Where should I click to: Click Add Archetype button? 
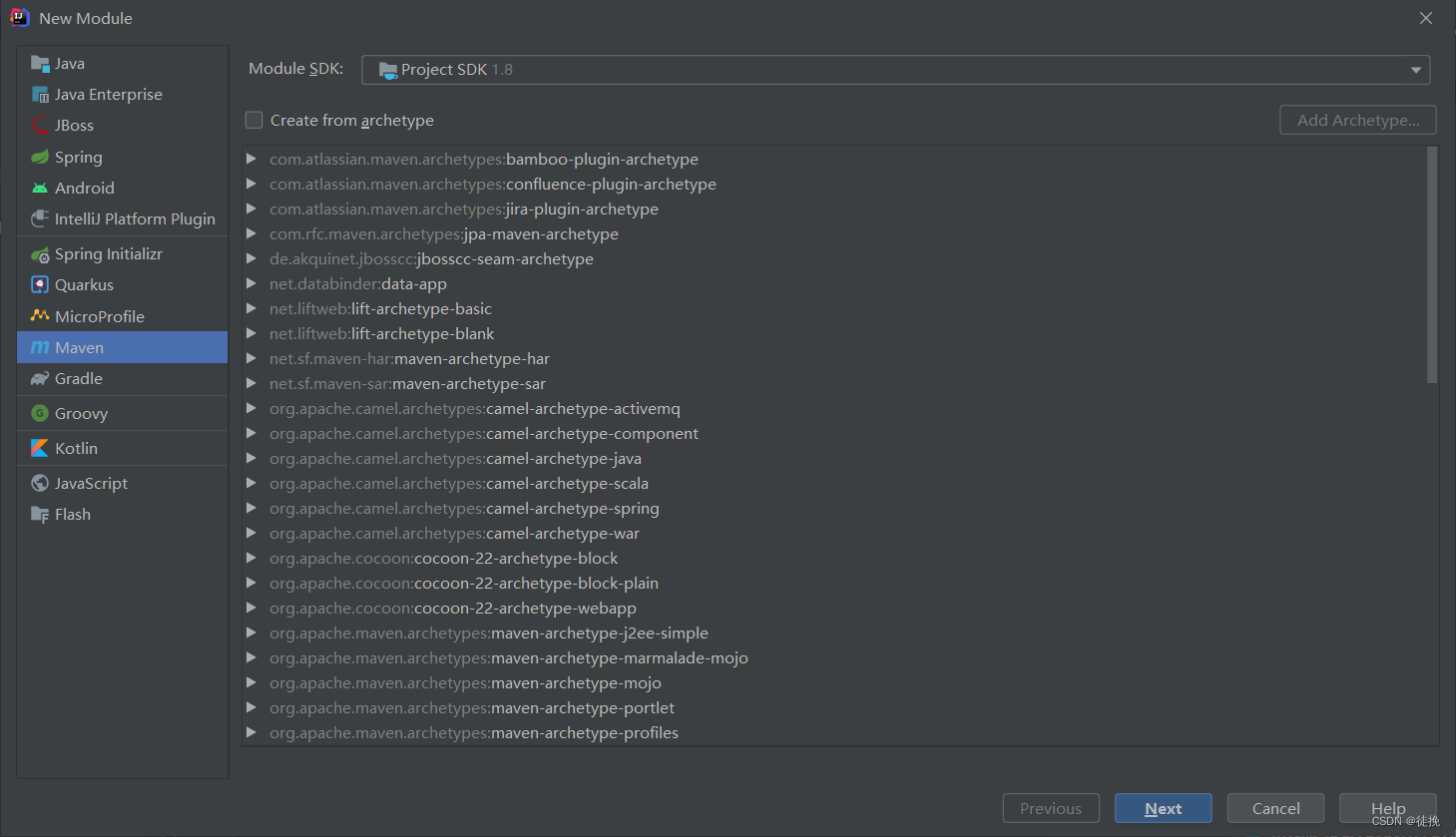click(x=1358, y=121)
